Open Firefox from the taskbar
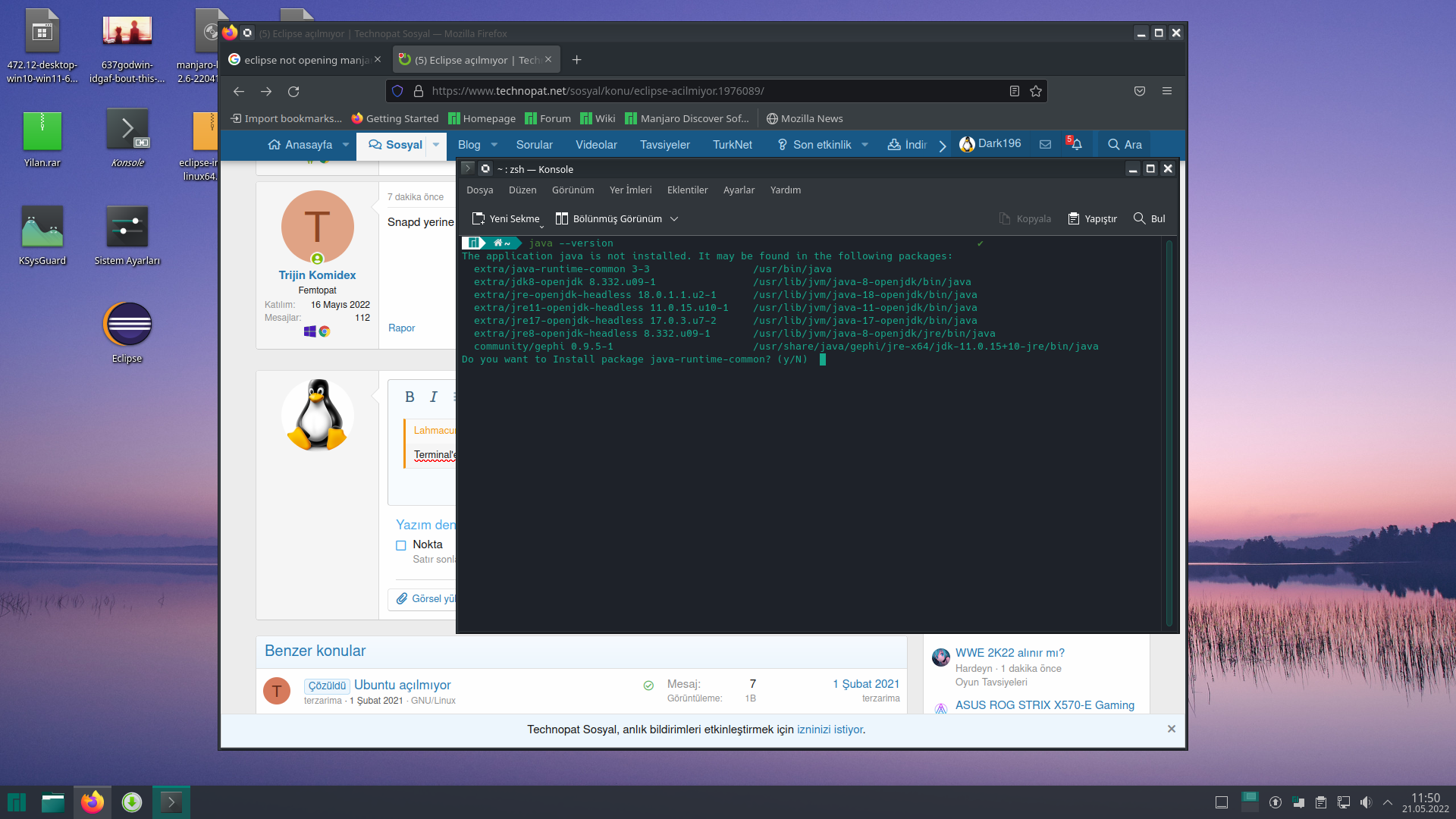 (93, 802)
